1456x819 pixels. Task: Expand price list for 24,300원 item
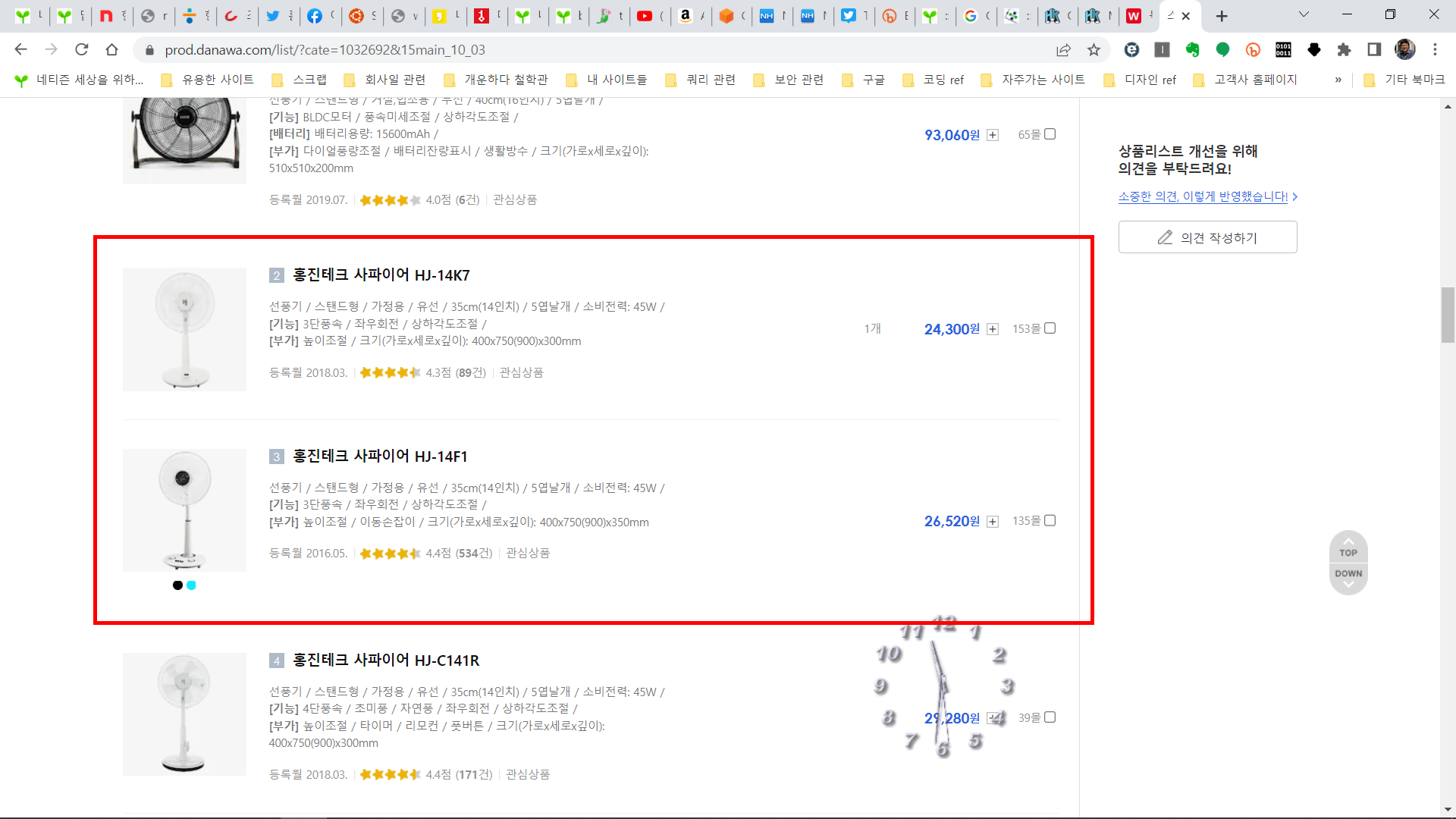(993, 329)
